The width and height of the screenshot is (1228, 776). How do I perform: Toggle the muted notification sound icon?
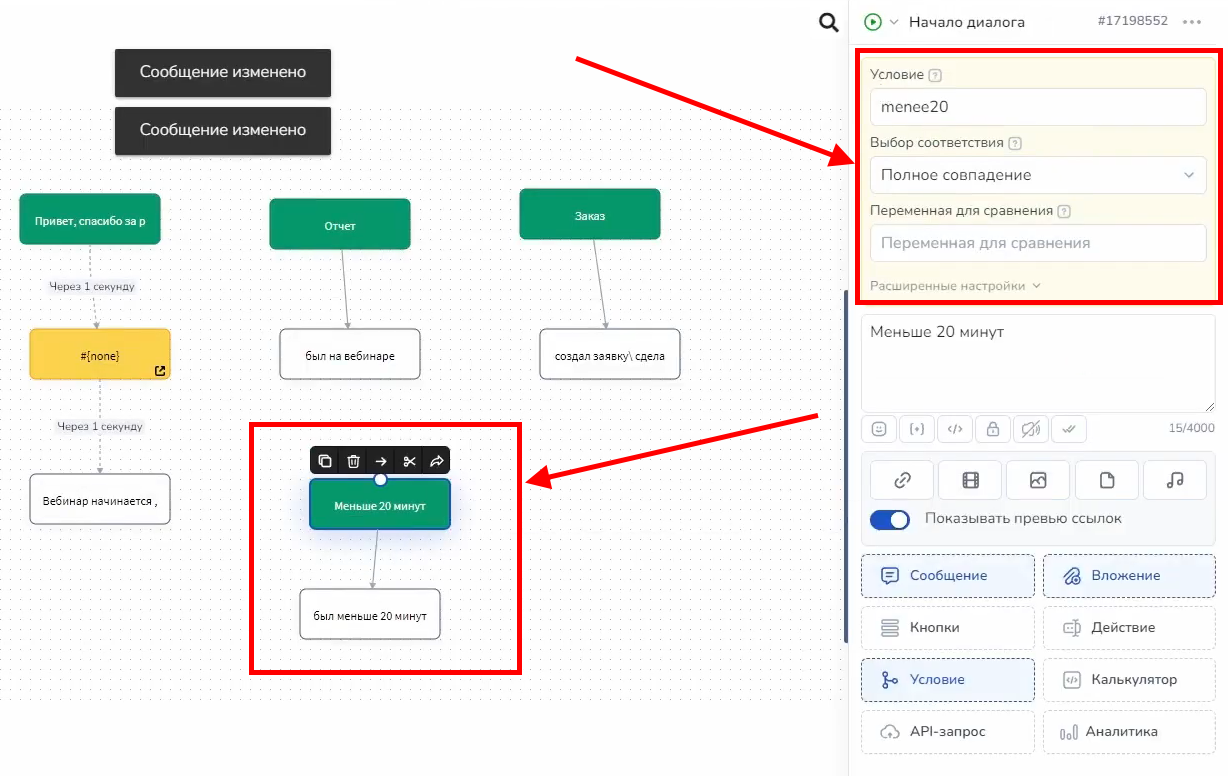pyautogui.click(x=1031, y=429)
